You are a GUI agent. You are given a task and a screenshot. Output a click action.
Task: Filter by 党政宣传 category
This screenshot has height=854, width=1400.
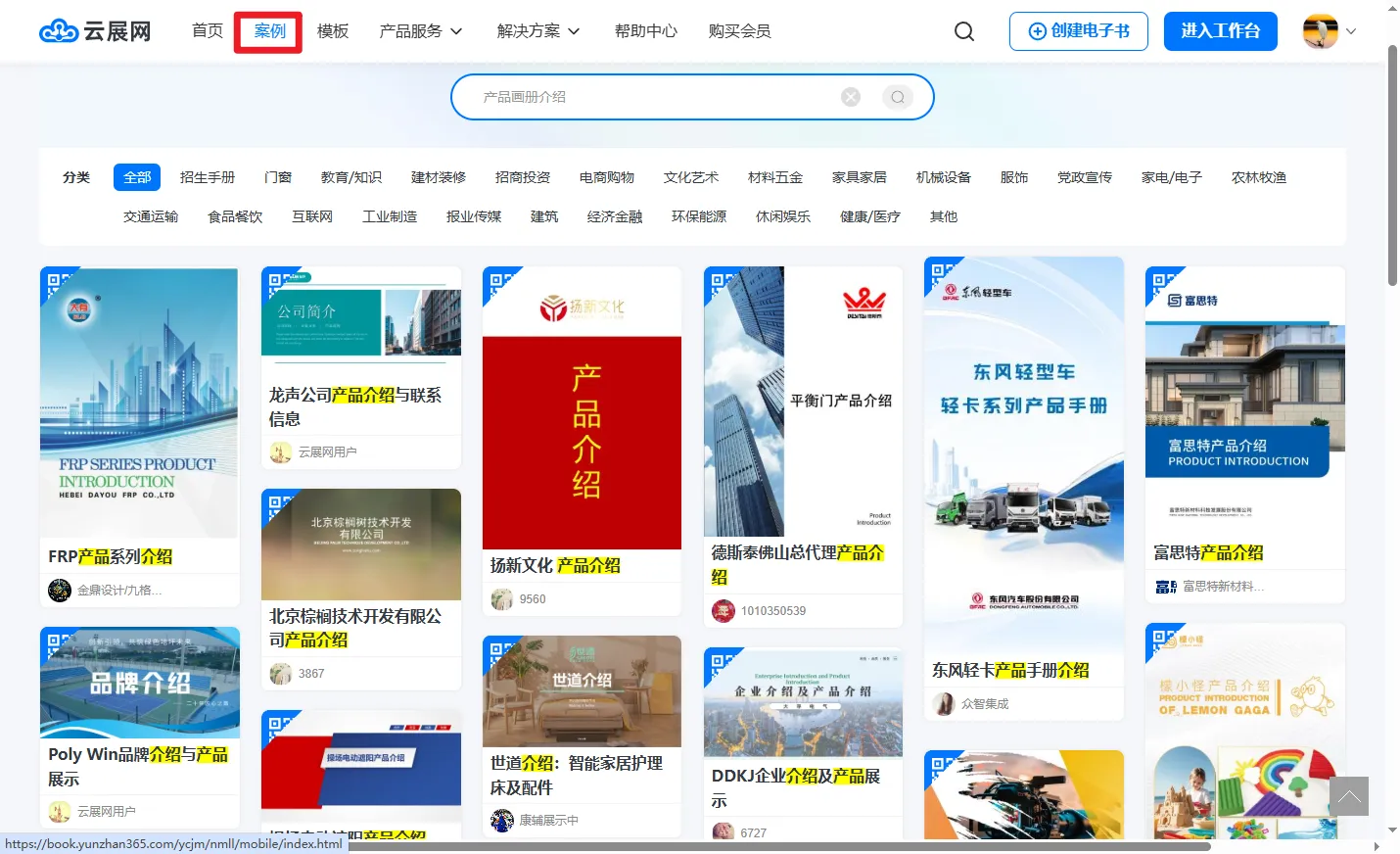point(1085,177)
